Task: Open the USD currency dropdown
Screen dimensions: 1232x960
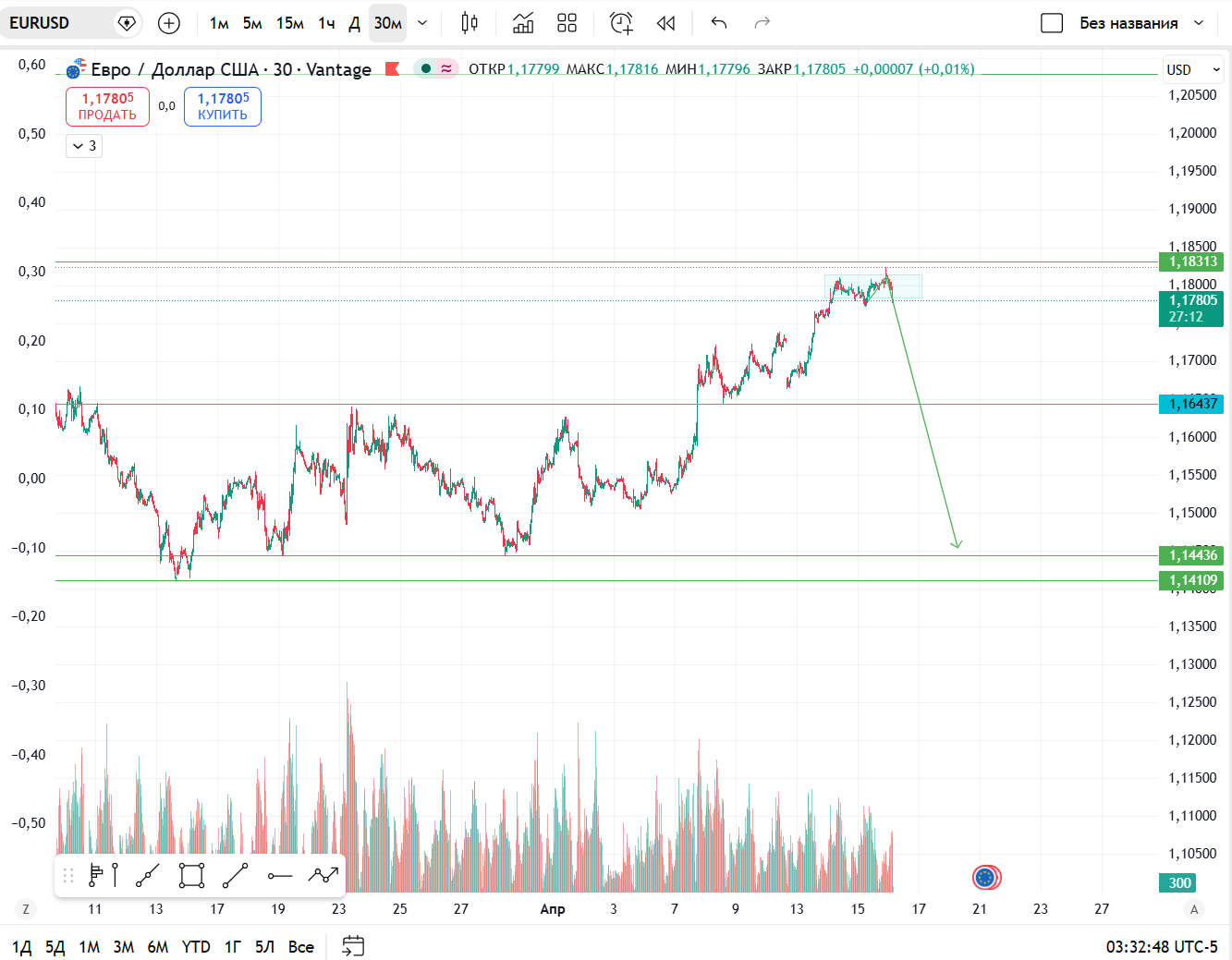Action: click(1193, 69)
